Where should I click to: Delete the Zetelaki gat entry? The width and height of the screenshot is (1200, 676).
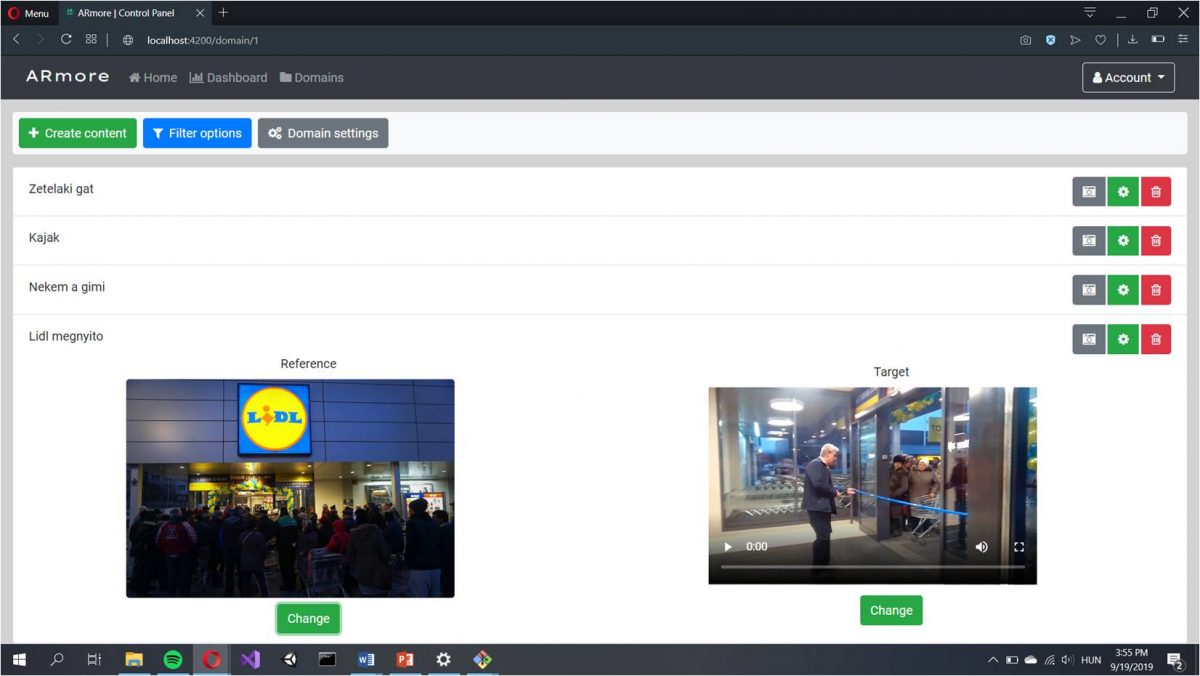pyautogui.click(x=1156, y=191)
